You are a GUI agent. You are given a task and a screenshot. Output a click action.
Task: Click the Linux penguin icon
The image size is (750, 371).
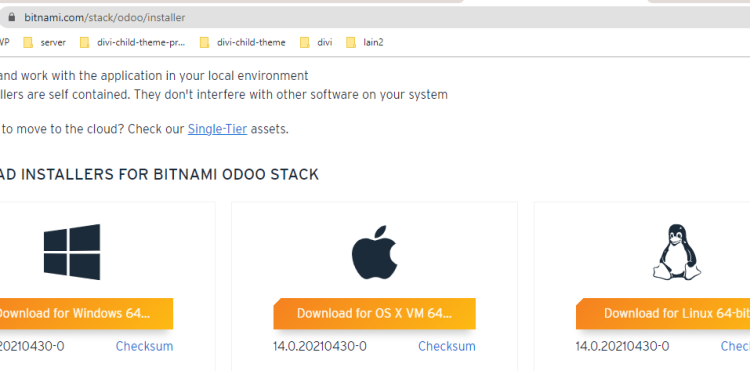coord(676,252)
